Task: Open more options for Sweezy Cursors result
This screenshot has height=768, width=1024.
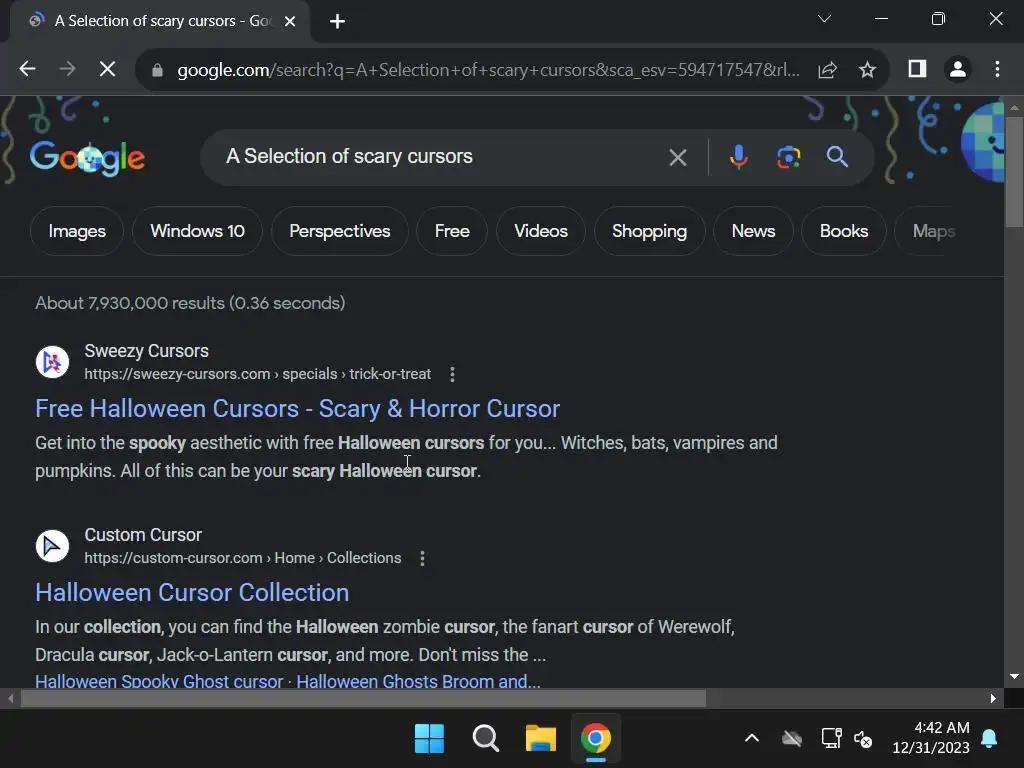Action: (x=453, y=374)
